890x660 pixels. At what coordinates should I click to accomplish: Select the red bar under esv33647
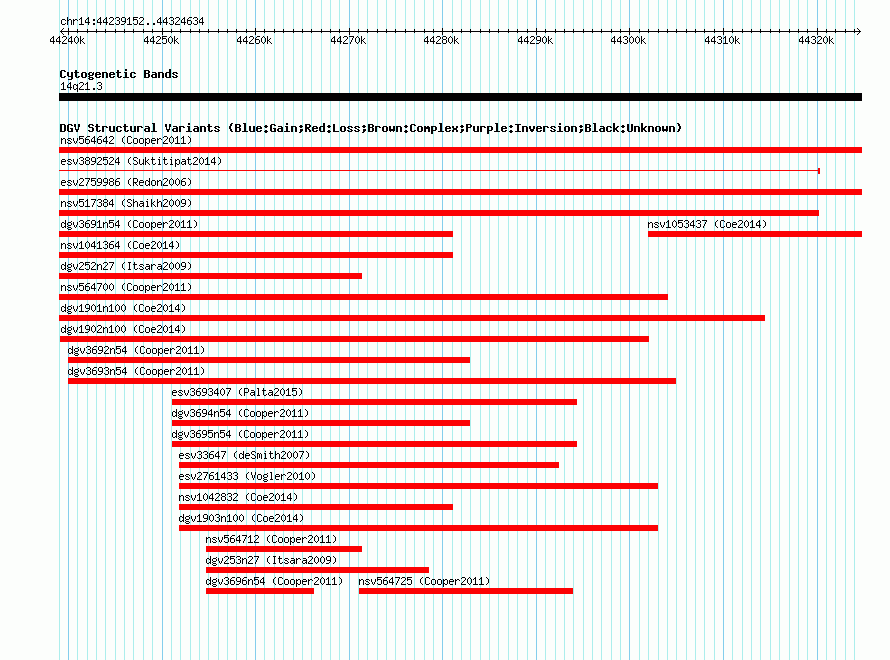[369, 465]
